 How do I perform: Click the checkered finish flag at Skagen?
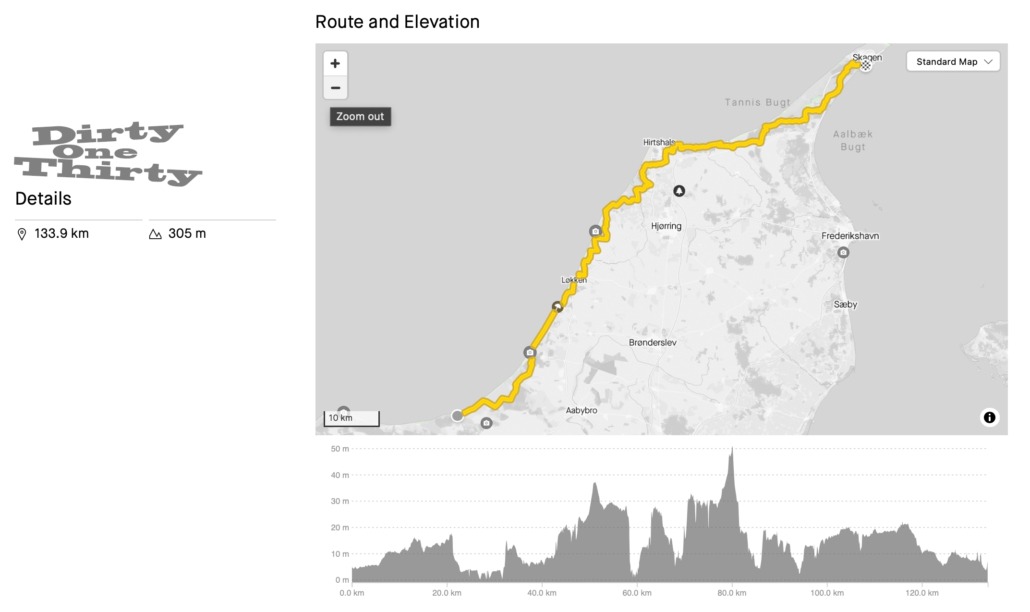pos(865,64)
